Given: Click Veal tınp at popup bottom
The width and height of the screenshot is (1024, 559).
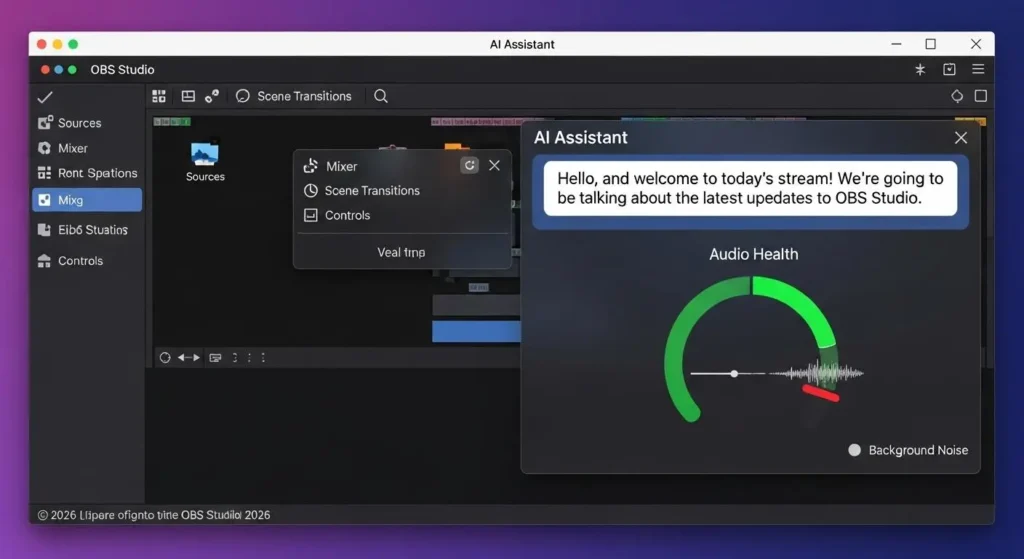Looking at the screenshot, I should click(x=401, y=252).
